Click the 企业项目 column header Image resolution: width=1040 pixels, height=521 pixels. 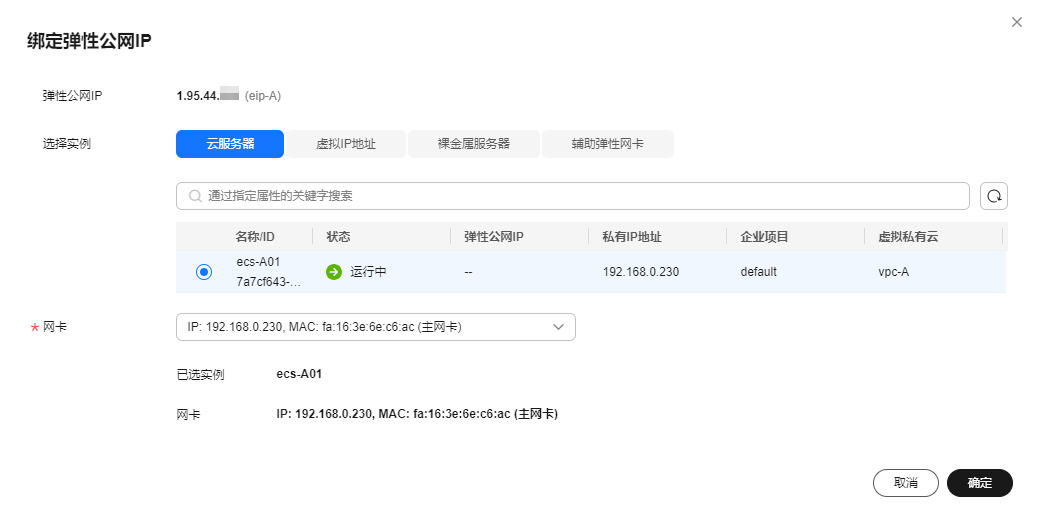[x=764, y=237]
